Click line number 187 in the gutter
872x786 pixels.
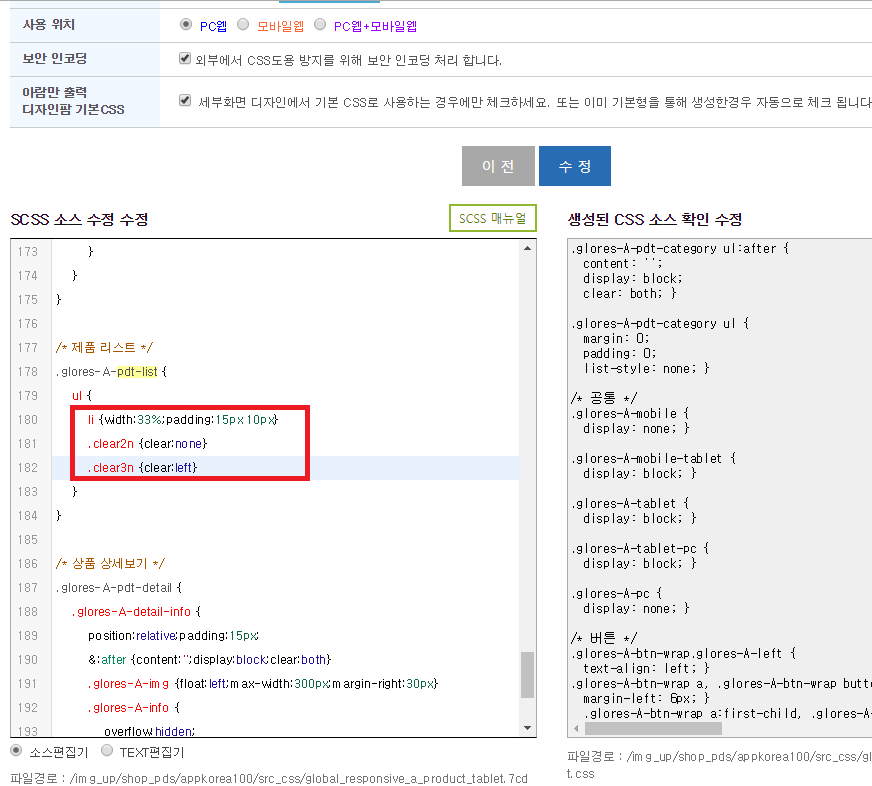click(x=28, y=587)
